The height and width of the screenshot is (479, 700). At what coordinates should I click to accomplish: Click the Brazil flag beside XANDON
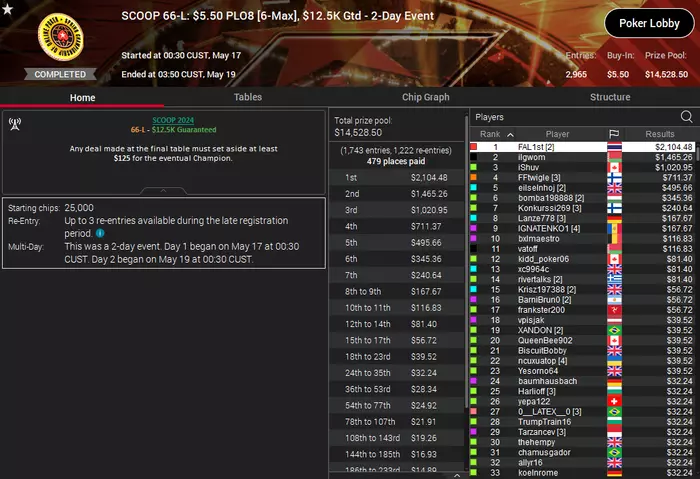pyautogui.click(x=614, y=330)
